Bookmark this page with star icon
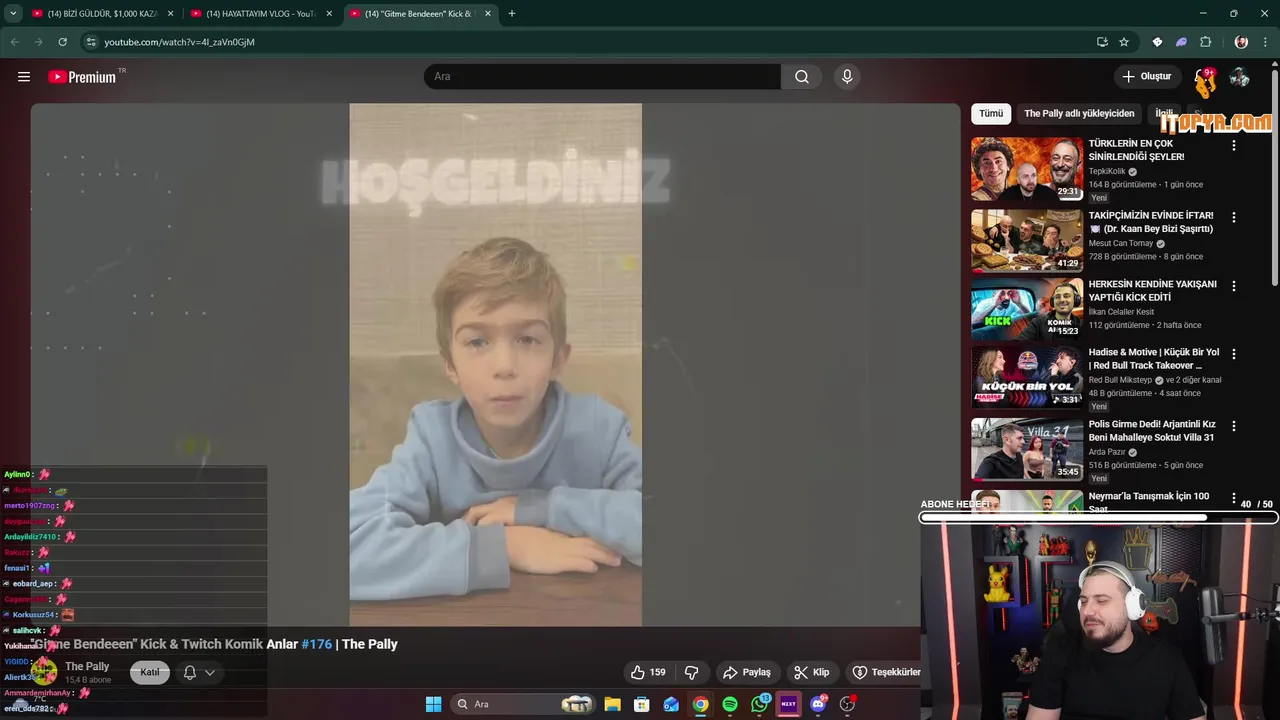The image size is (1280, 720). click(1124, 42)
